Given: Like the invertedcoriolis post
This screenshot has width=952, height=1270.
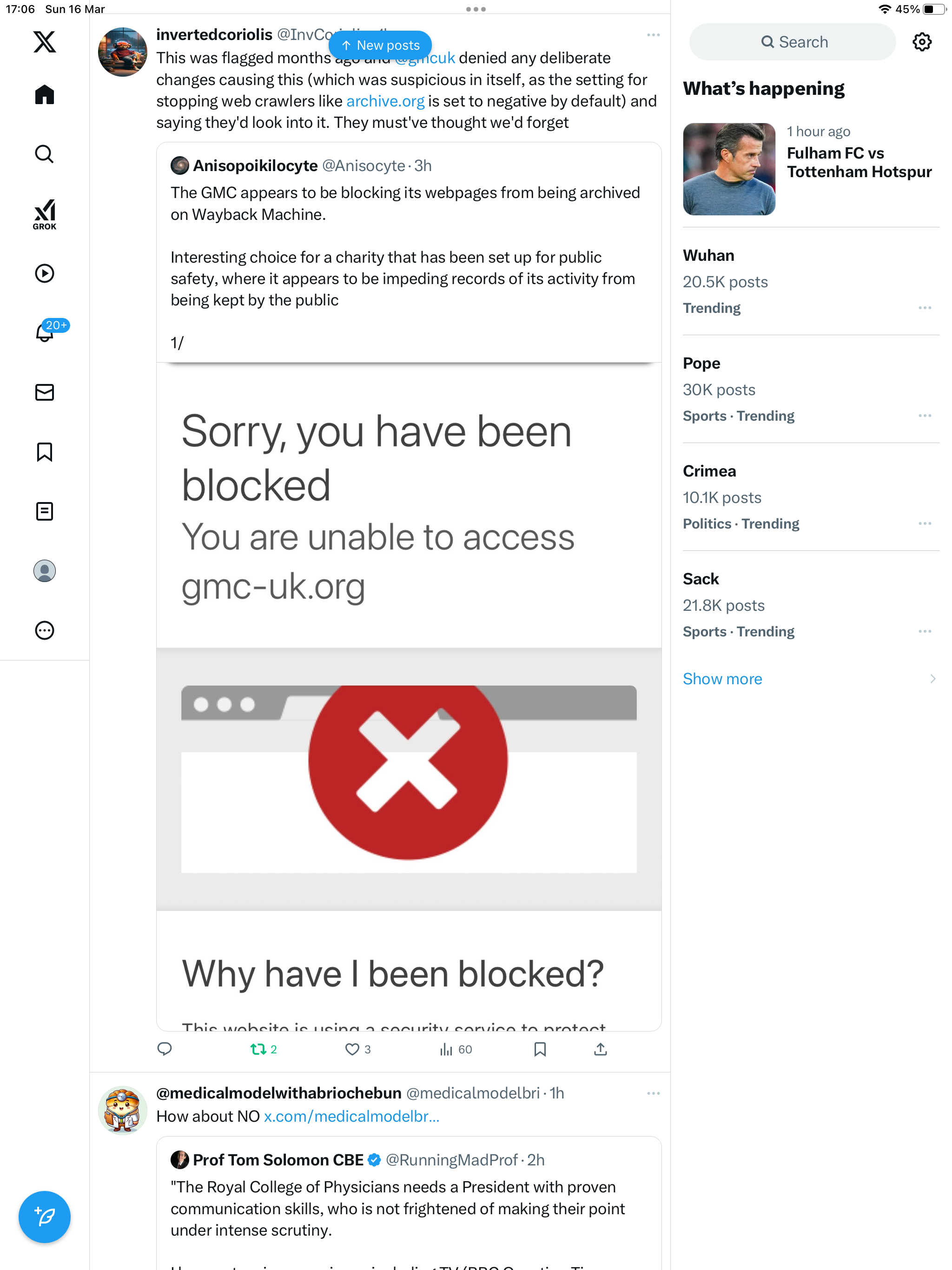Looking at the screenshot, I should 358,1050.
